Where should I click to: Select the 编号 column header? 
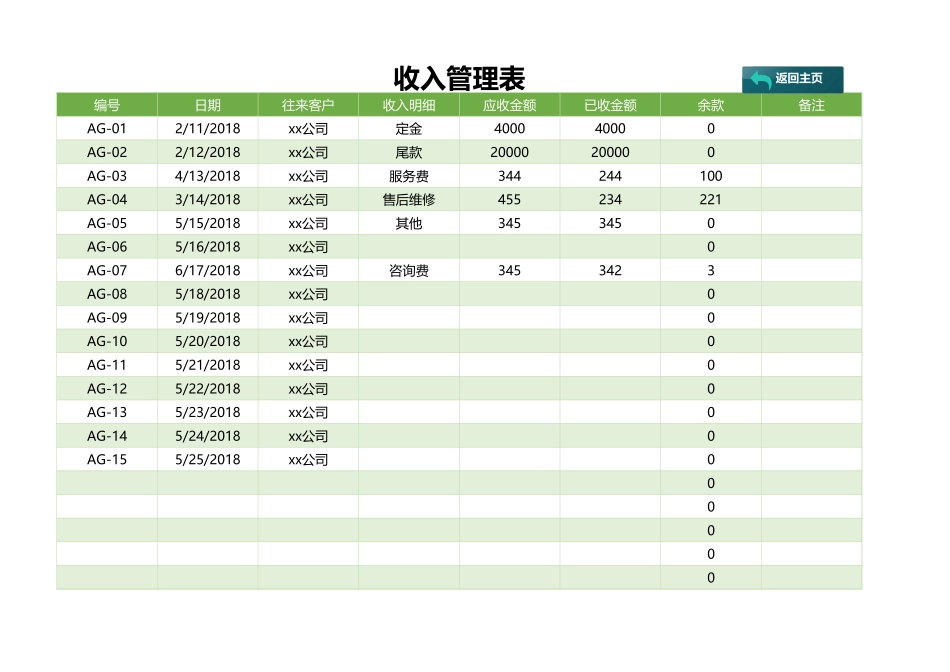pyautogui.click(x=107, y=105)
